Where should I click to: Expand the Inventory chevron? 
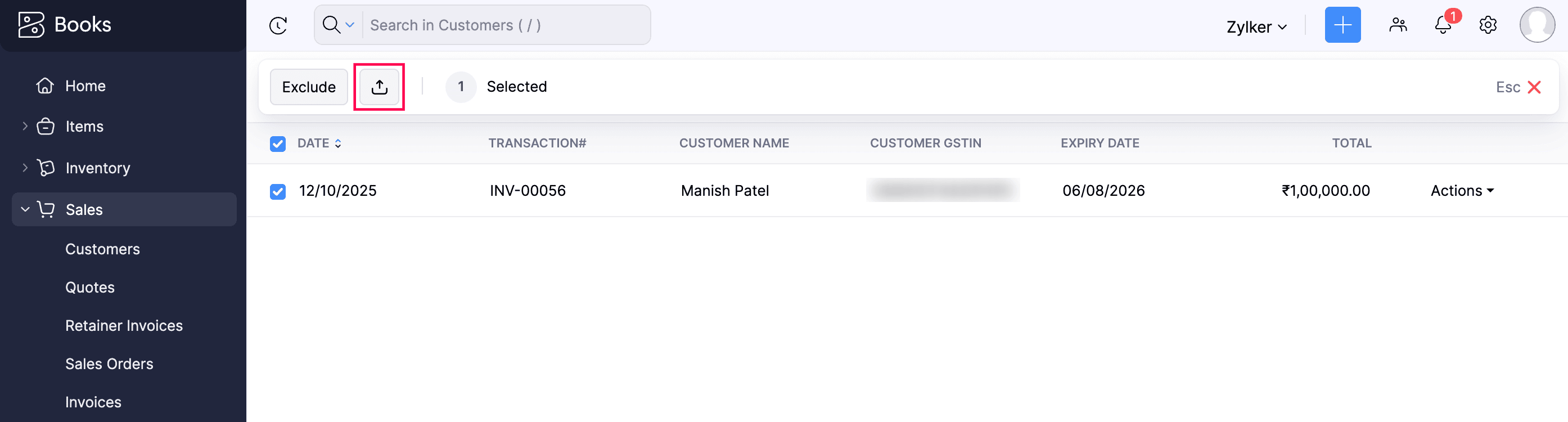[x=25, y=168]
